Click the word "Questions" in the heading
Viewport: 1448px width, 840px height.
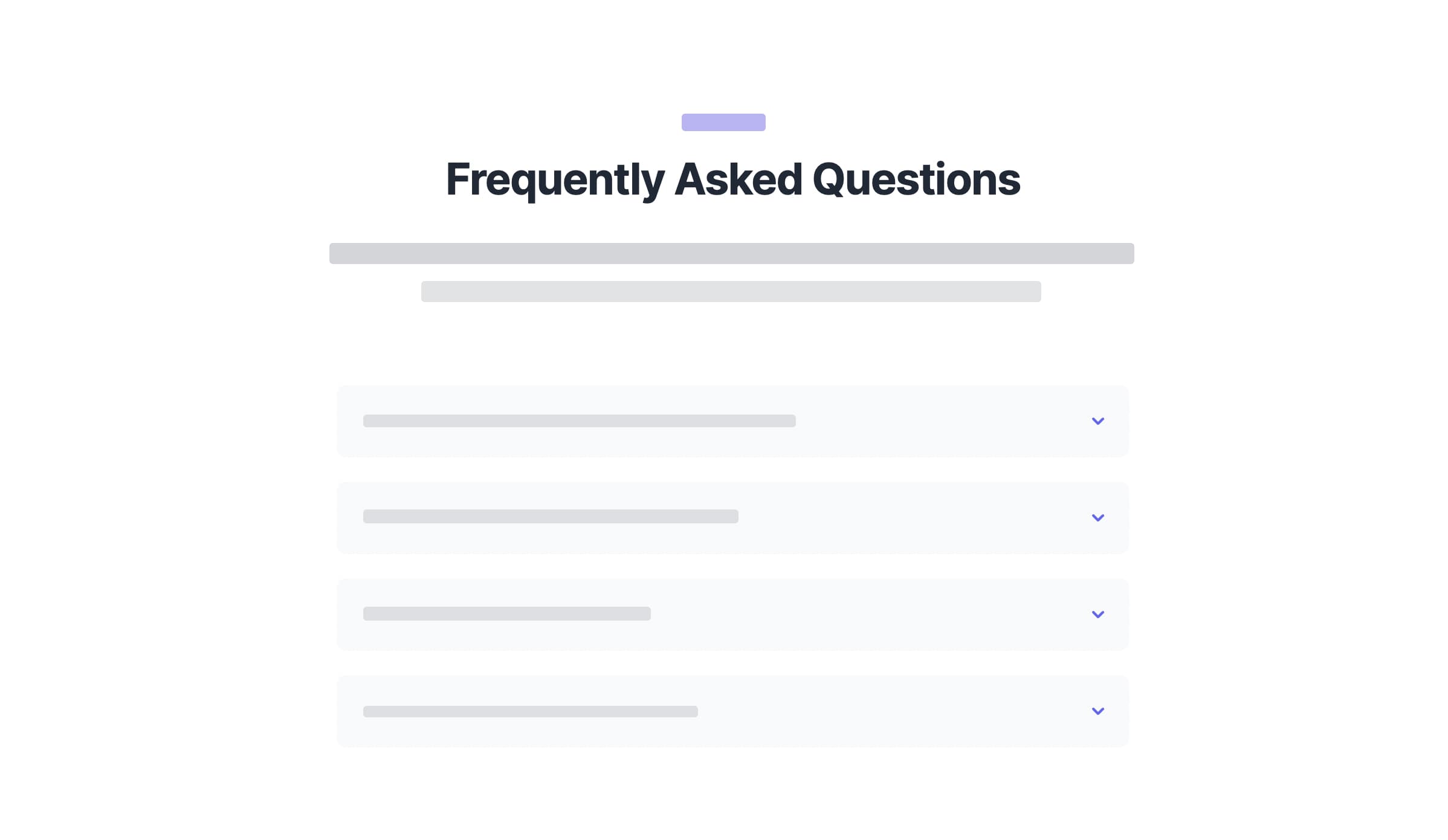(x=916, y=180)
